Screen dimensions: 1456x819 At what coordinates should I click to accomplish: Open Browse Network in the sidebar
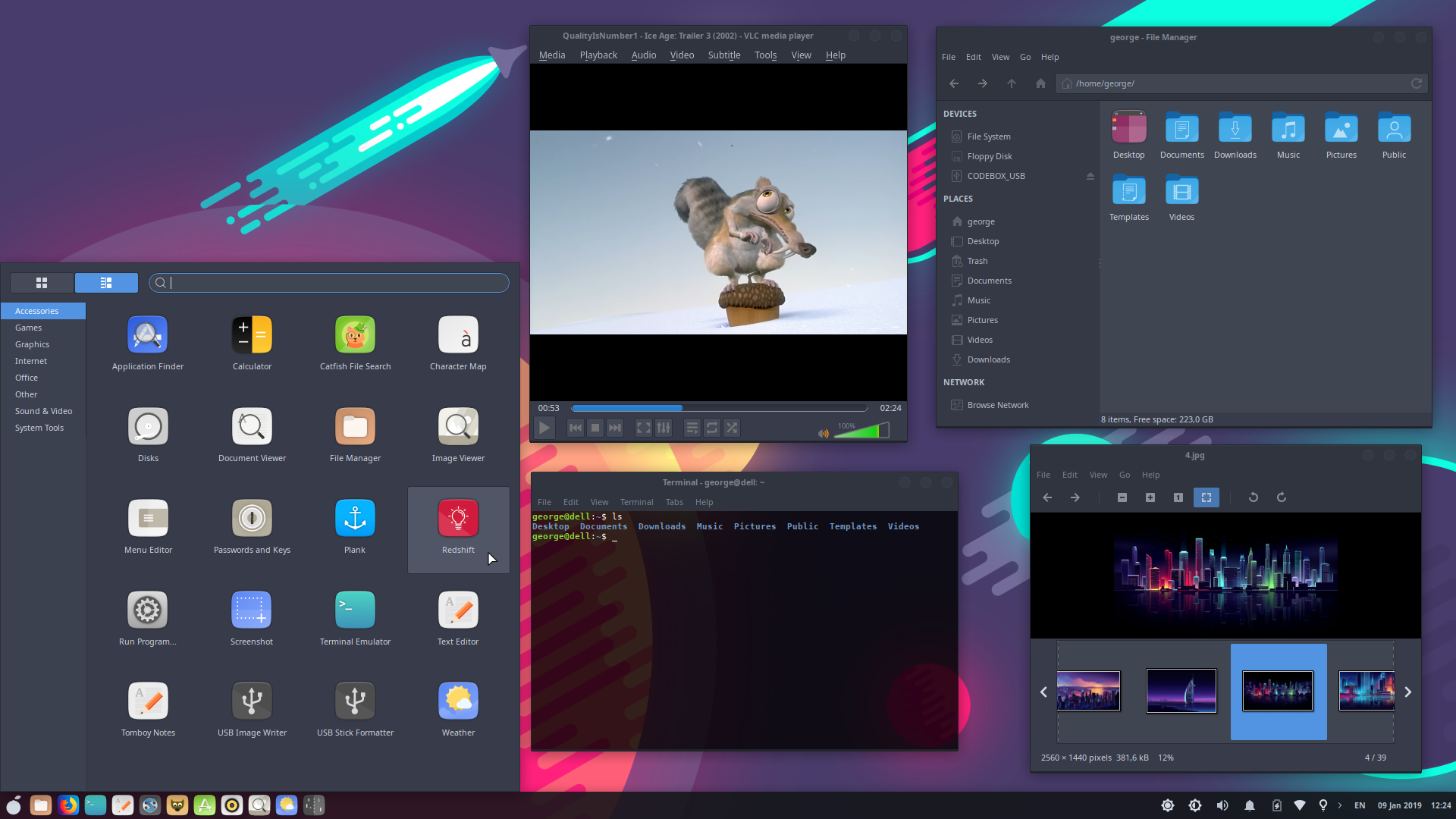(997, 405)
